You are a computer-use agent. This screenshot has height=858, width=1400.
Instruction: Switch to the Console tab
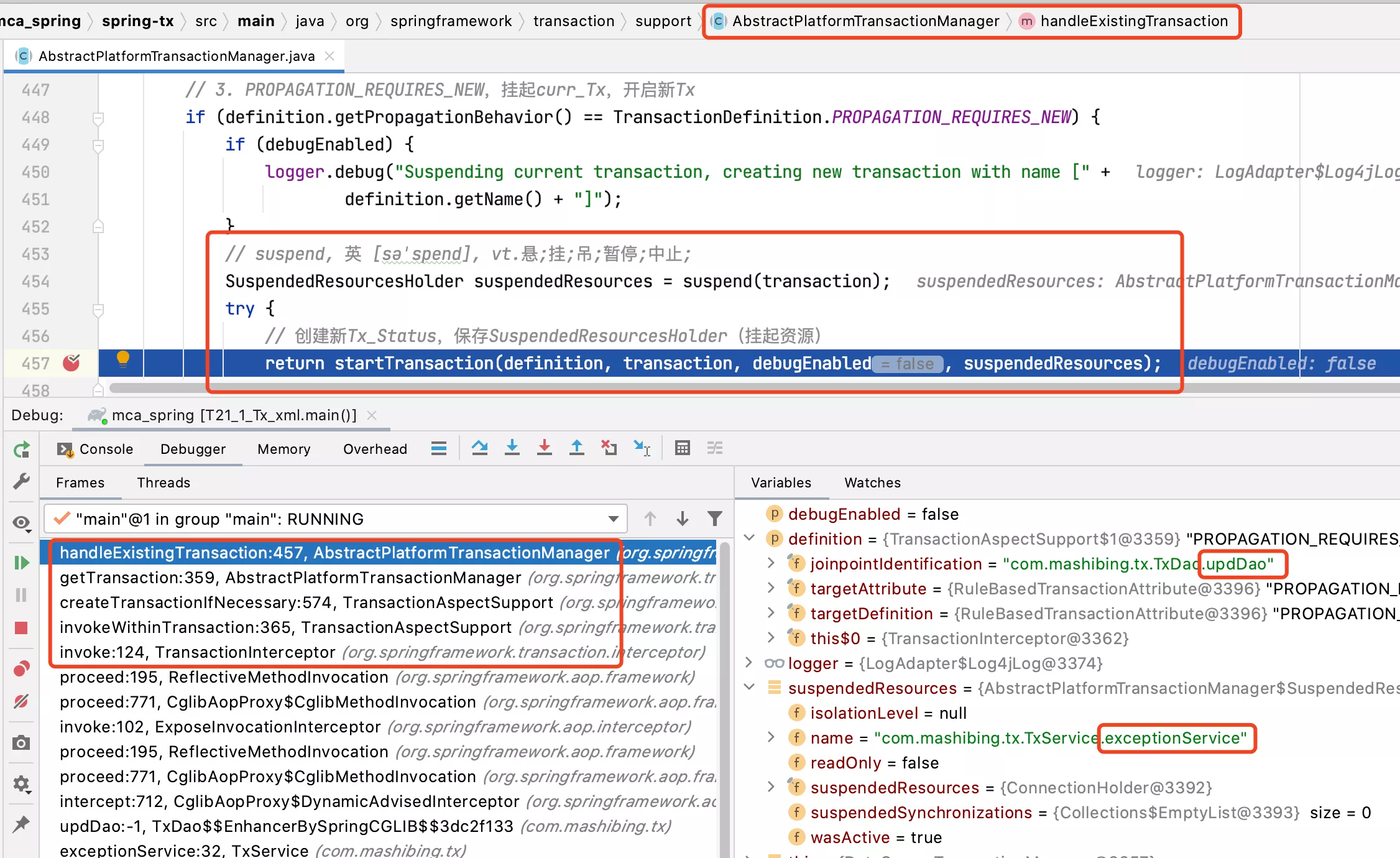click(x=94, y=449)
